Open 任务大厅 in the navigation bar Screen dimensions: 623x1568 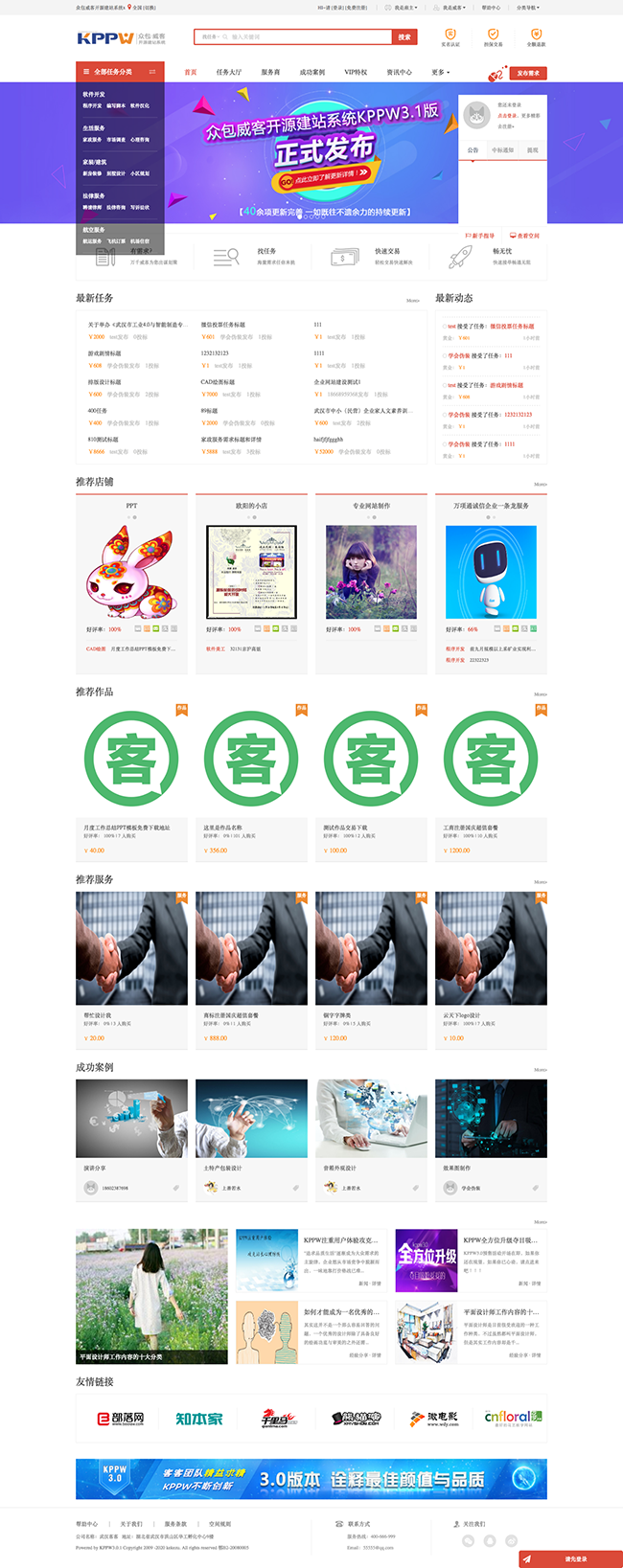tap(229, 72)
